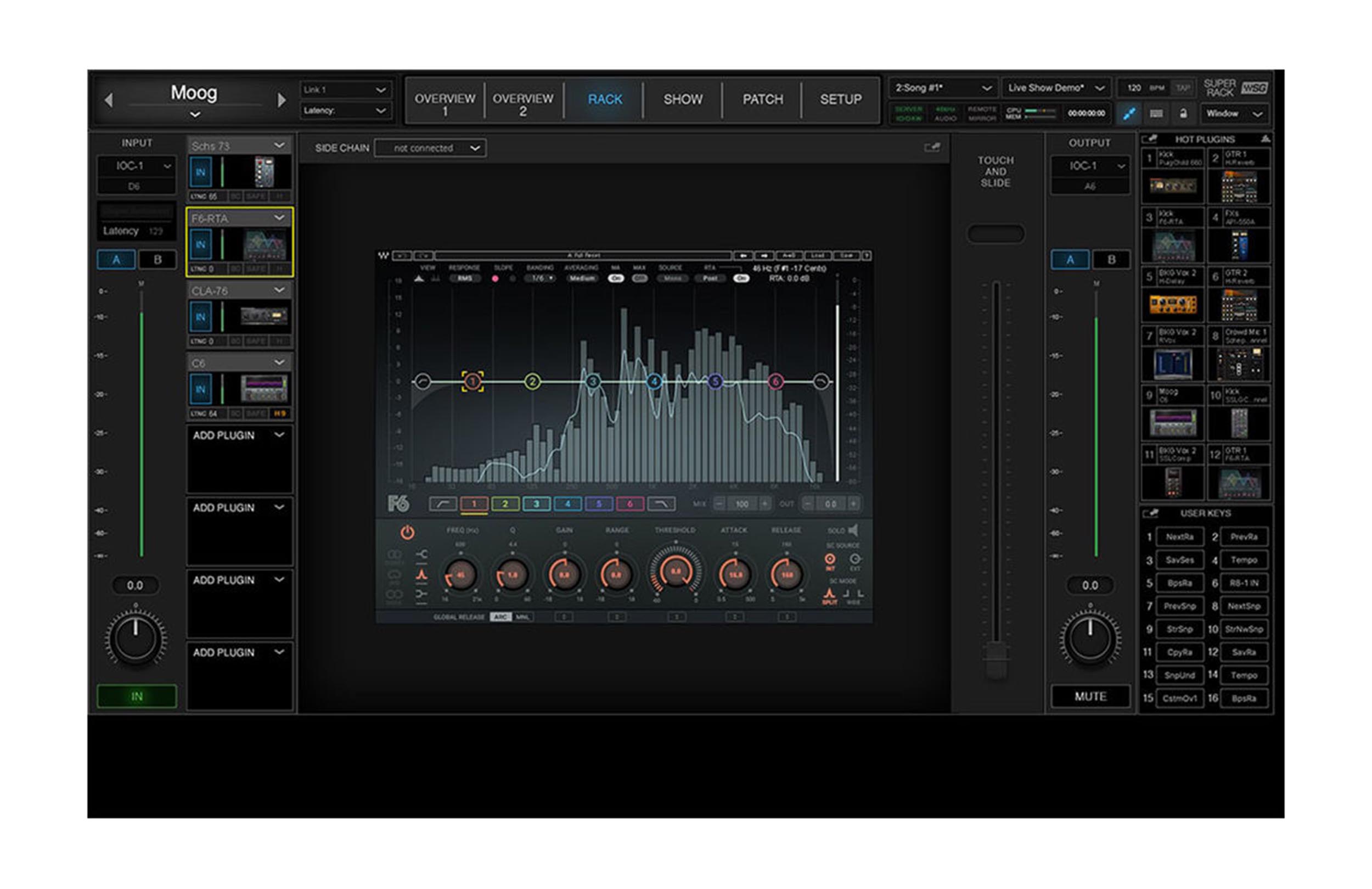Click SavSes user key 3
This screenshot has width=1372, height=889.
coord(1179,560)
